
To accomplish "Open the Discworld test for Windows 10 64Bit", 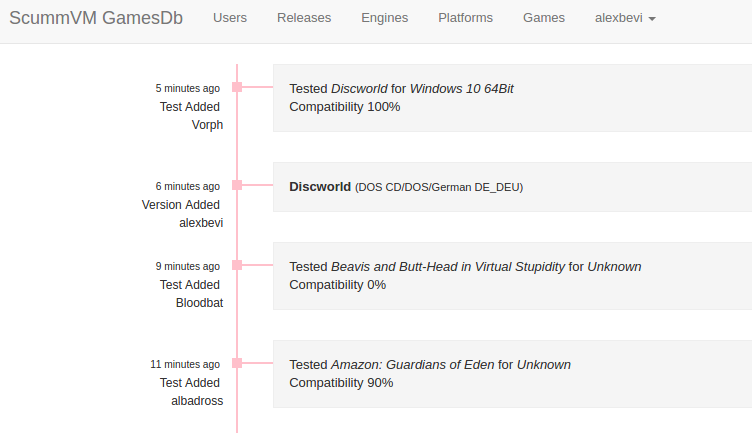I will (x=512, y=98).
